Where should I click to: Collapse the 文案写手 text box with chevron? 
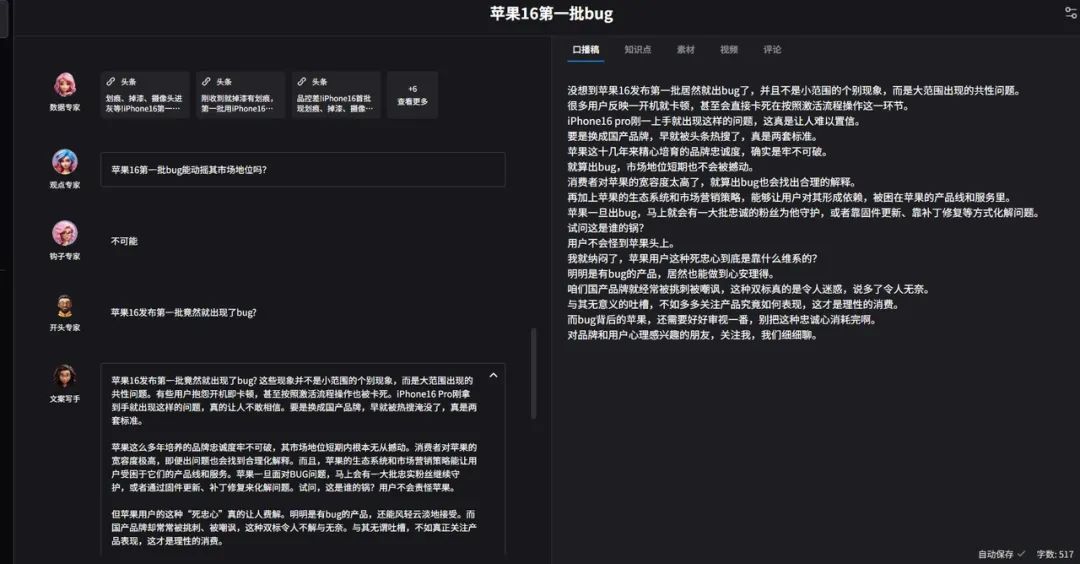tap(493, 375)
